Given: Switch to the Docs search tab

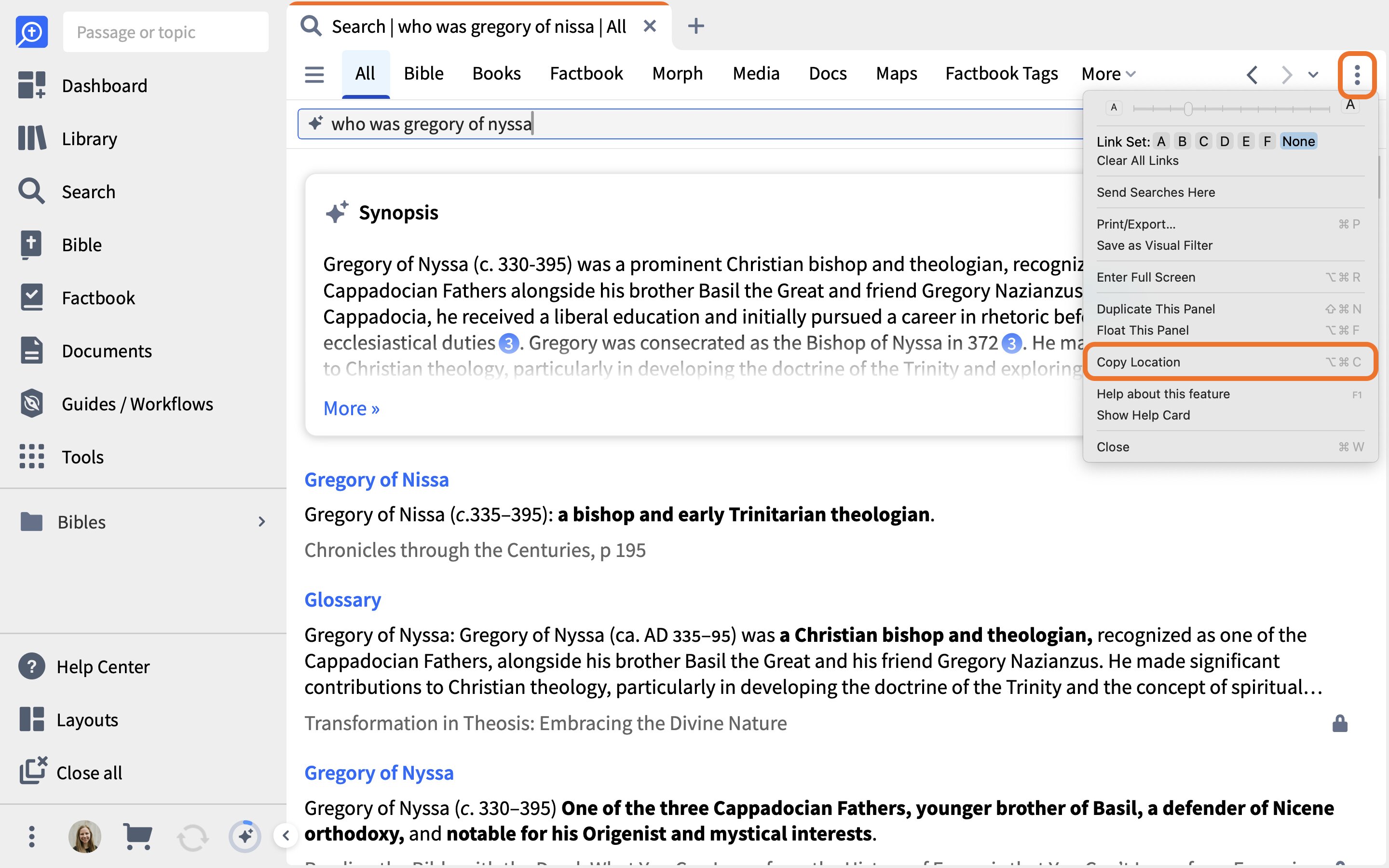Looking at the screenshot, I should pos(828,73).
